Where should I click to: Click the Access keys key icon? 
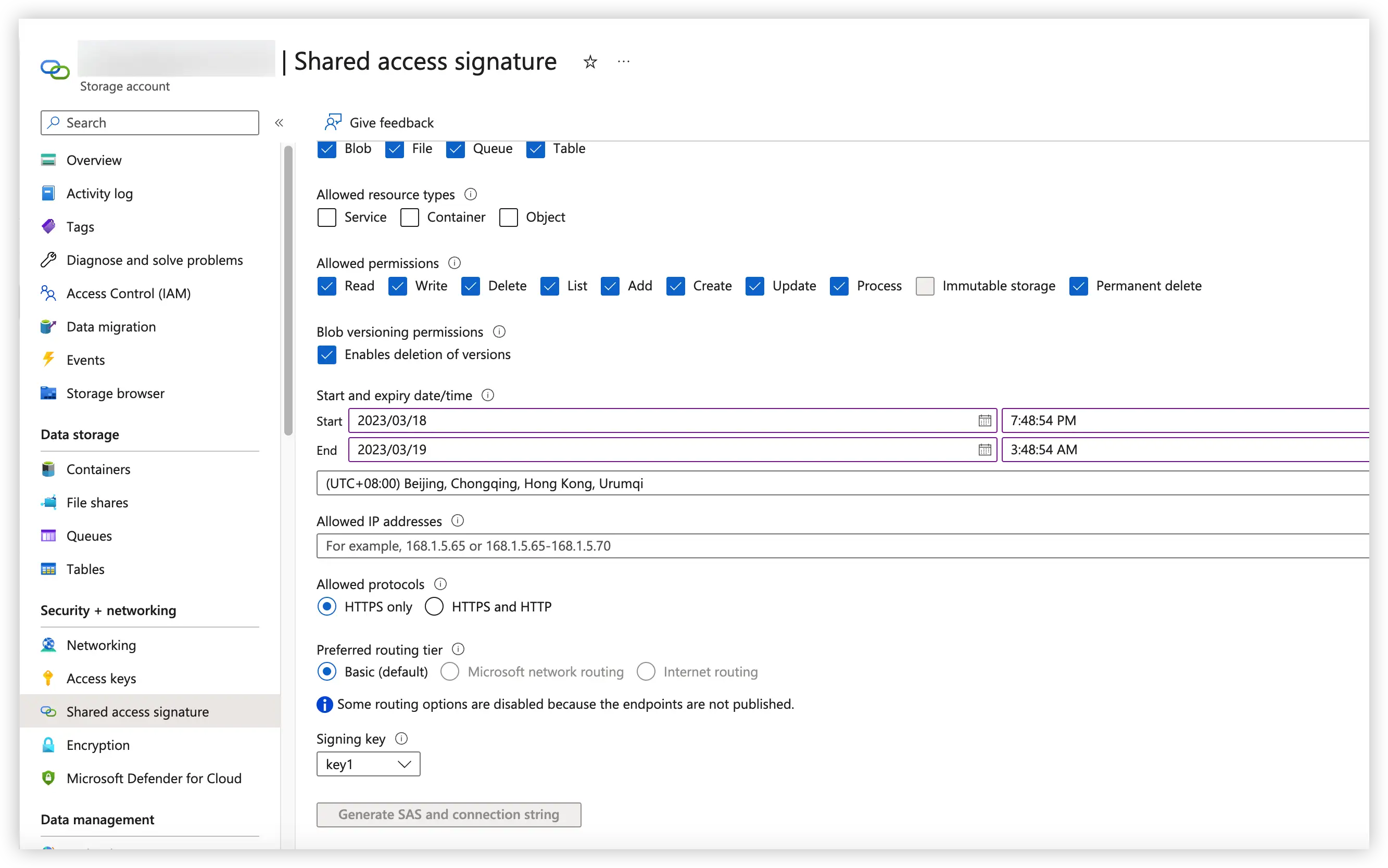(x=48, y=678)
